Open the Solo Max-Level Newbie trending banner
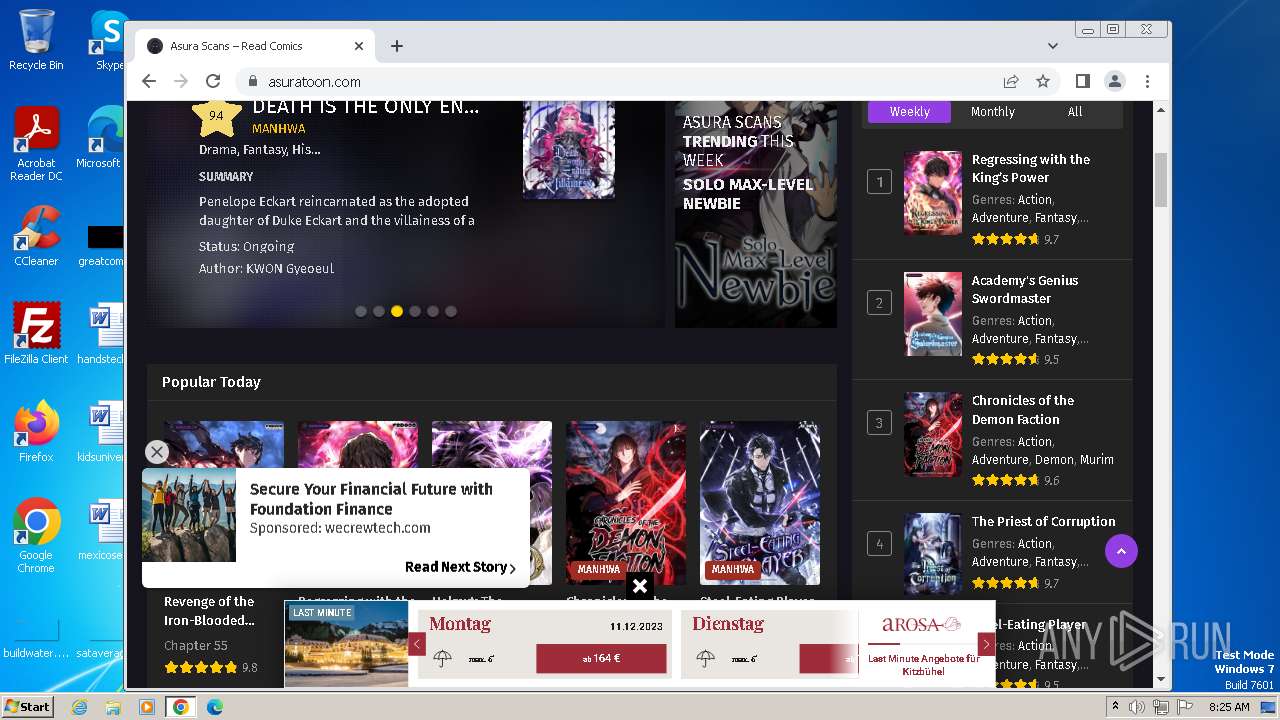The width and height of the screenshot is (1280, 720). pyautogui.click(x=756, y=214)
